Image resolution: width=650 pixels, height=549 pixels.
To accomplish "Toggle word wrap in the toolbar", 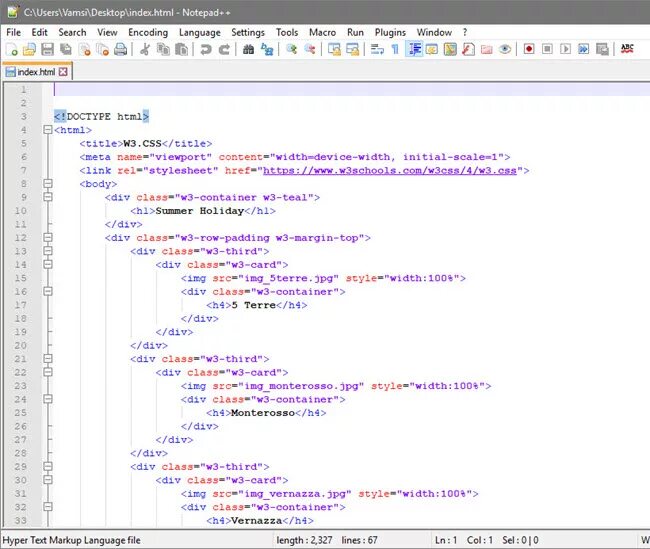I will pyautogui.click(x=377, y=49).
